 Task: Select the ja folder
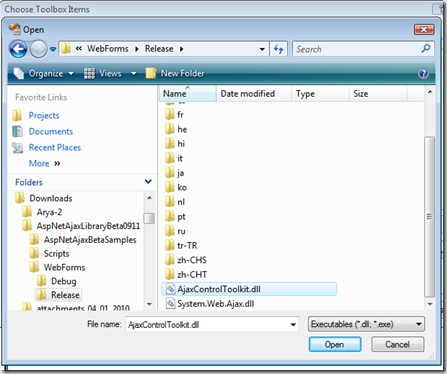click(180, 173)
